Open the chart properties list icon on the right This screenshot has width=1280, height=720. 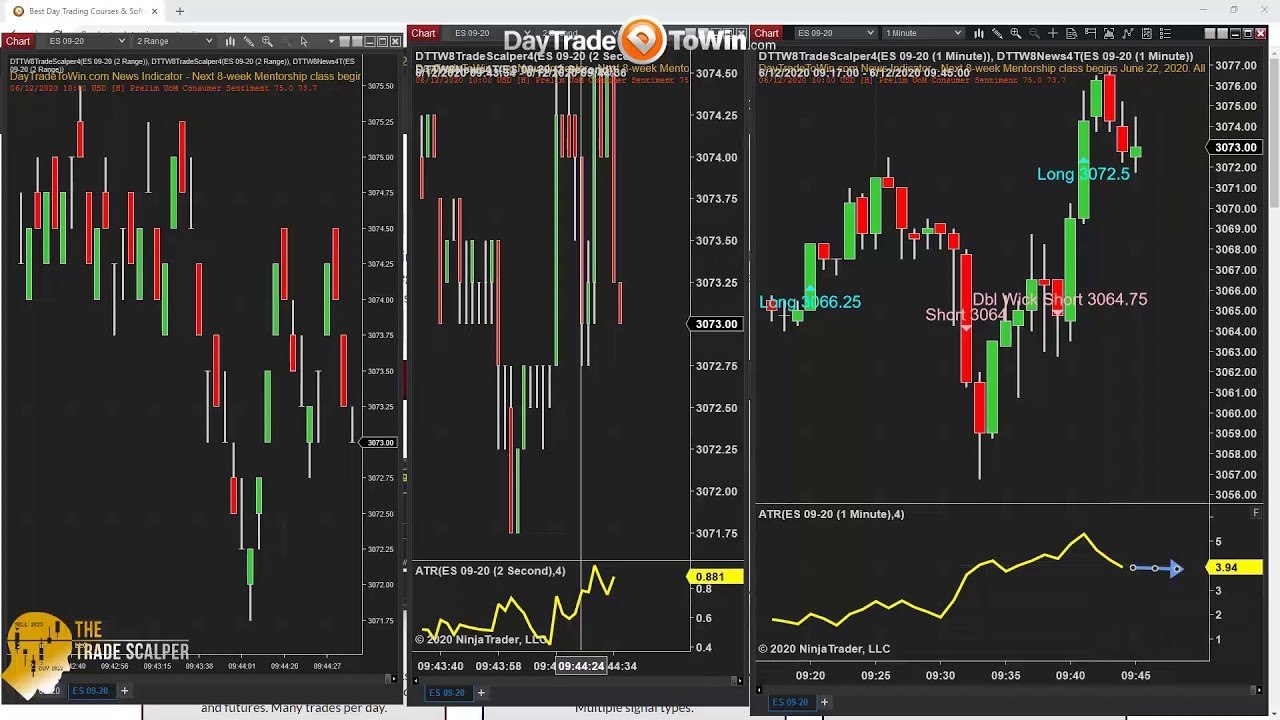point(1165,33)
